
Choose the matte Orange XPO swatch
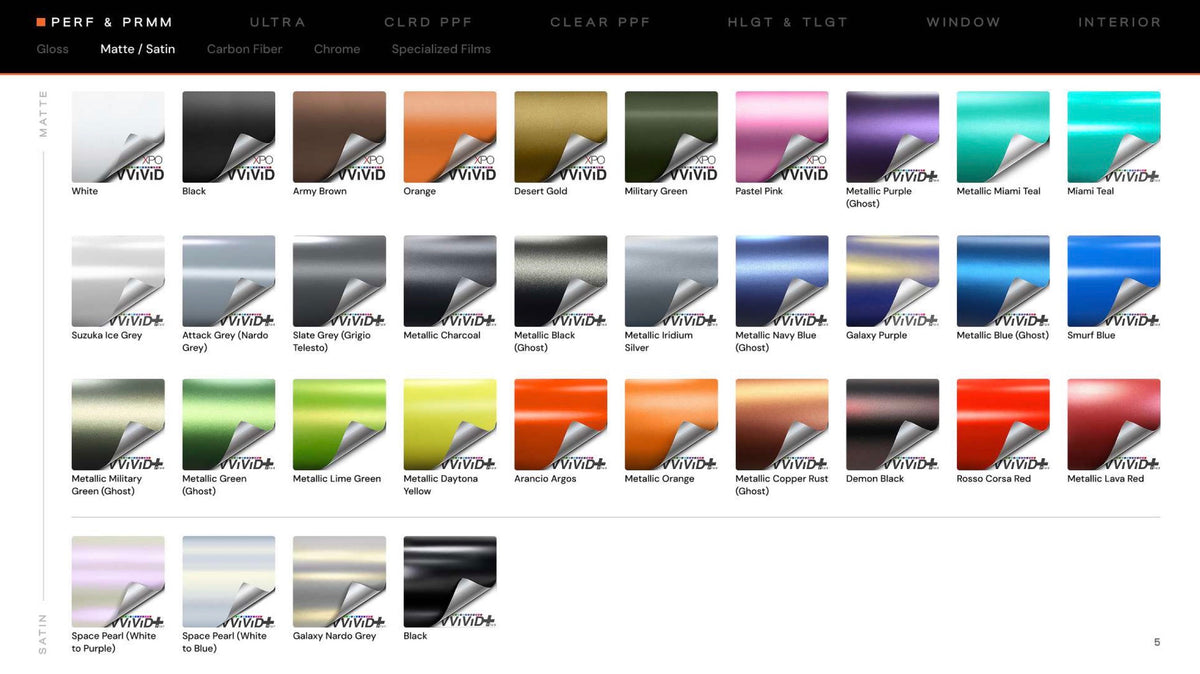coord(450,137)
